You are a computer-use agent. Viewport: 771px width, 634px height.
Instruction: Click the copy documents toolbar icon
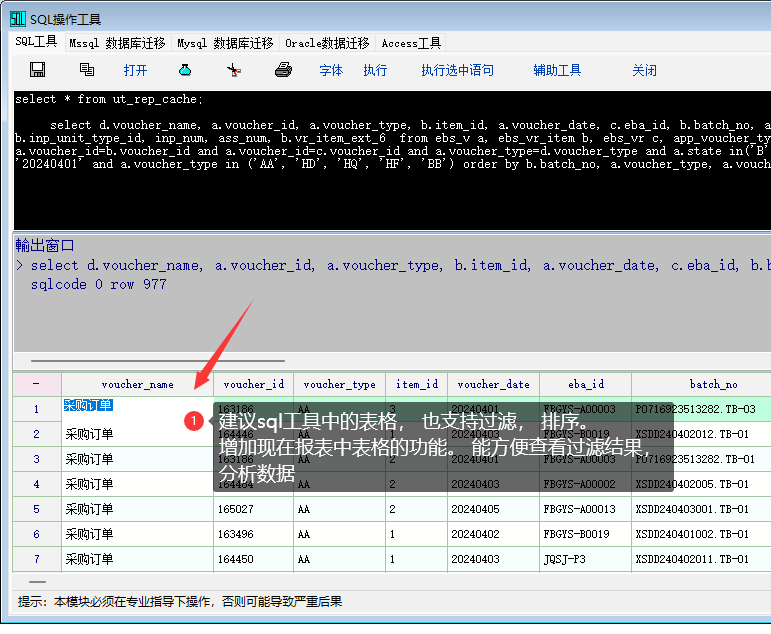point(87,70)
